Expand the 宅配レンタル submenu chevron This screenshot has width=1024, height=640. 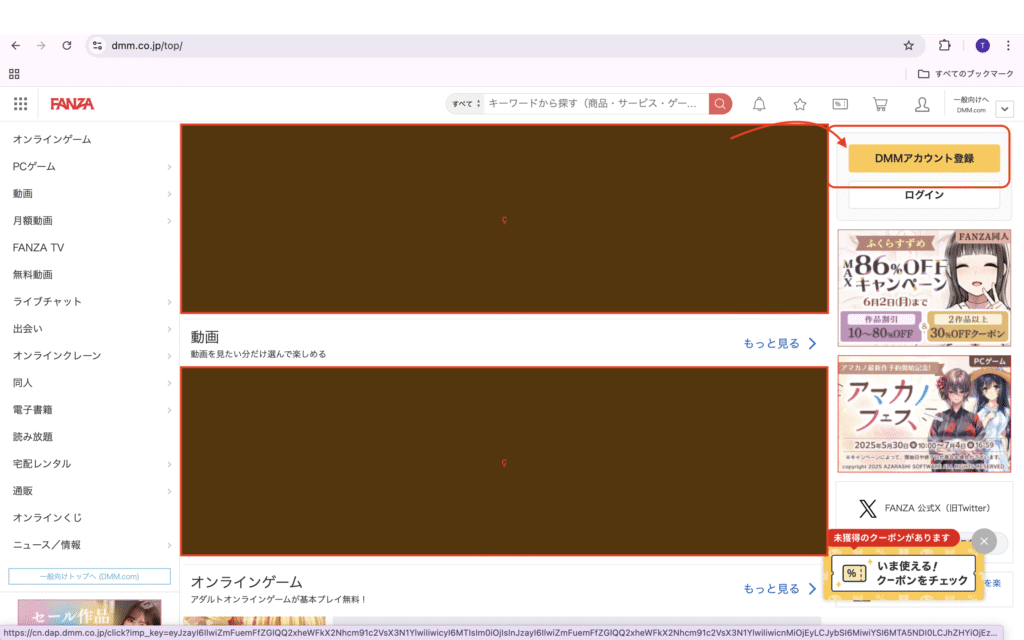pyautogui.click(x=169, y=464)
